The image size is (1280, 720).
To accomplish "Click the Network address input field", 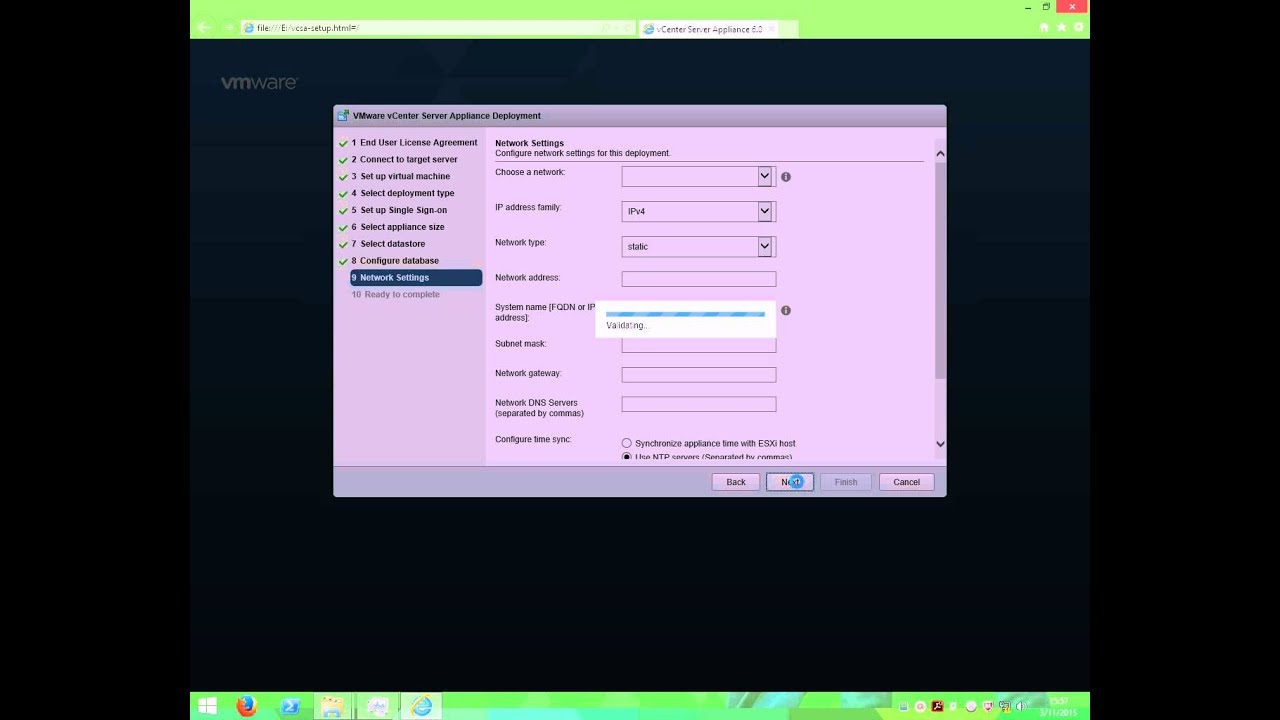I will pos(698,279).
